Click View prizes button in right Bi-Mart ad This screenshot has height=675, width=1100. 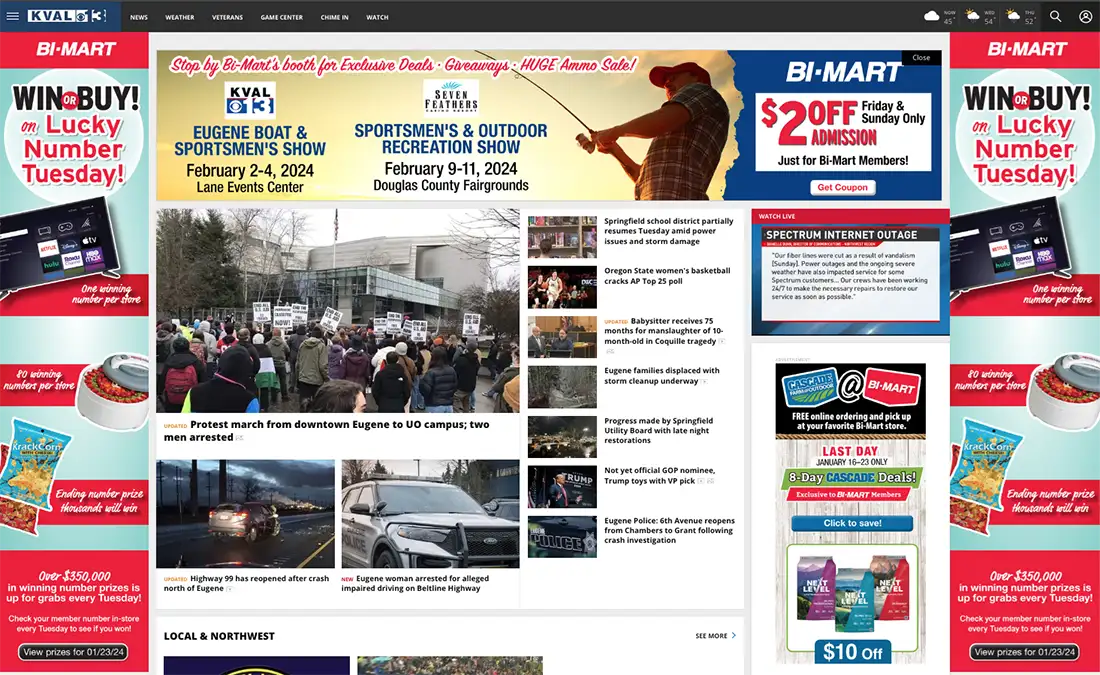pyautogui.click(x=1024, y=652)
